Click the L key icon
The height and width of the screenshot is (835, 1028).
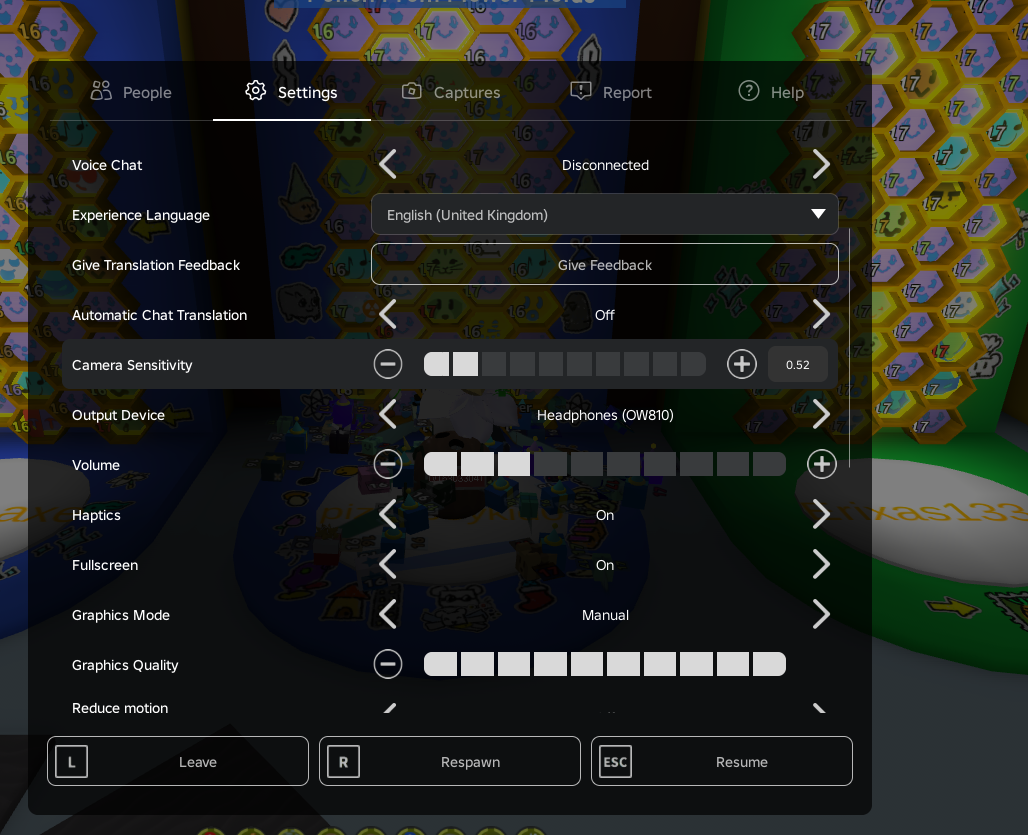(x=71, y=762)
